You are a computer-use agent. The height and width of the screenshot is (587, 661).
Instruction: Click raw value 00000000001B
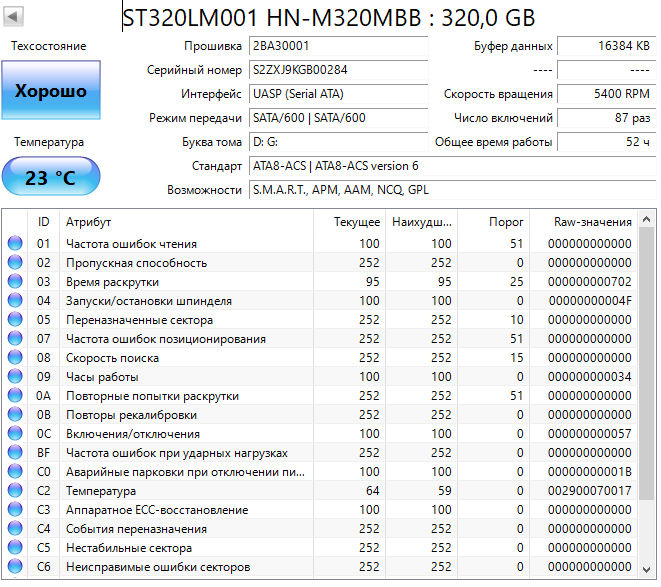click(x=590, y=471)
